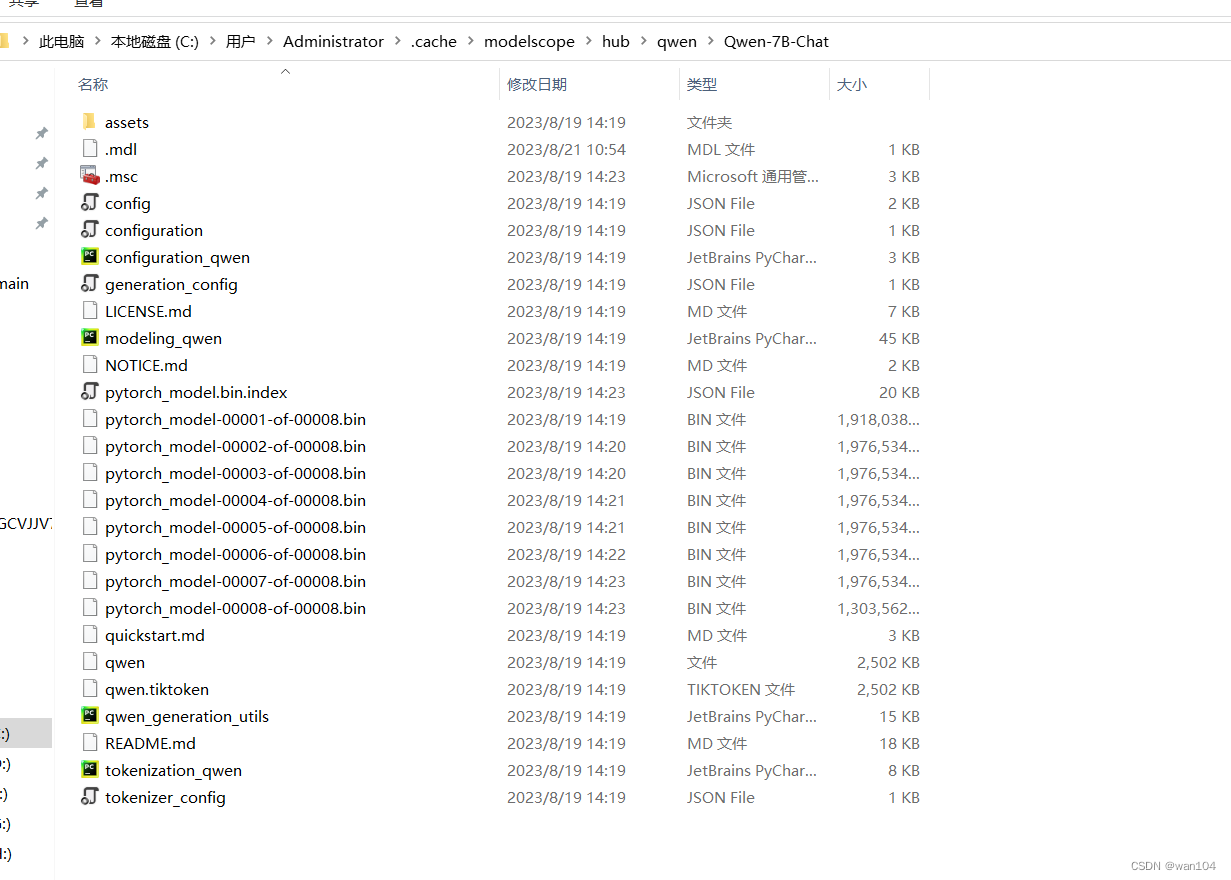
Task: Click the 20 KB size cell
Action: 899,392
